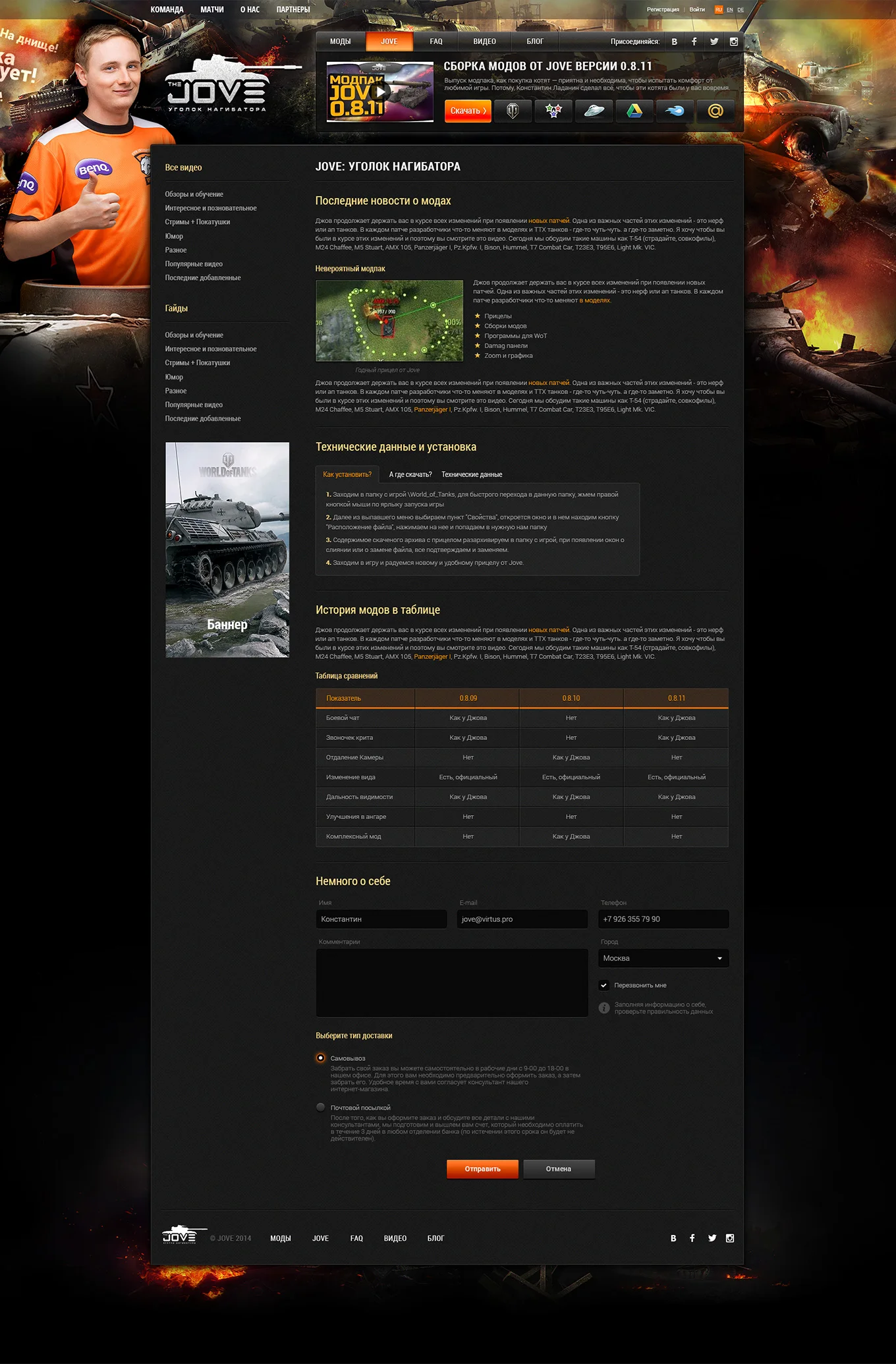Open the FAQ tab in header navigation

tap(436, 42)
